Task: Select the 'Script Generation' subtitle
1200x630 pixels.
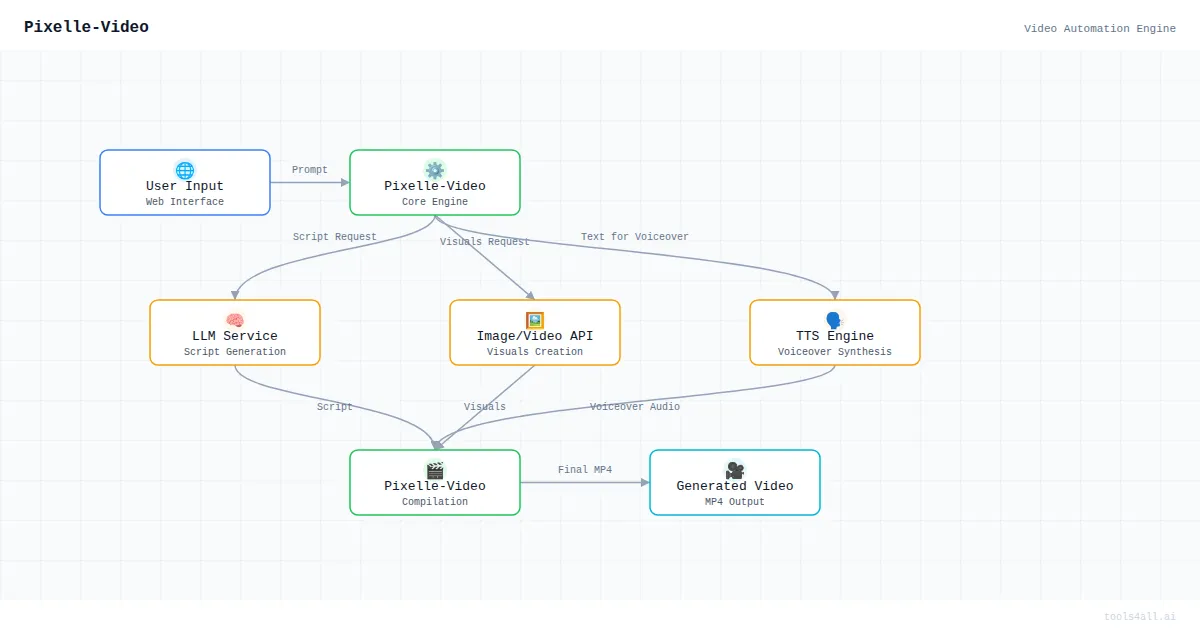Action: pyautogui.click(x=235, y=352)
